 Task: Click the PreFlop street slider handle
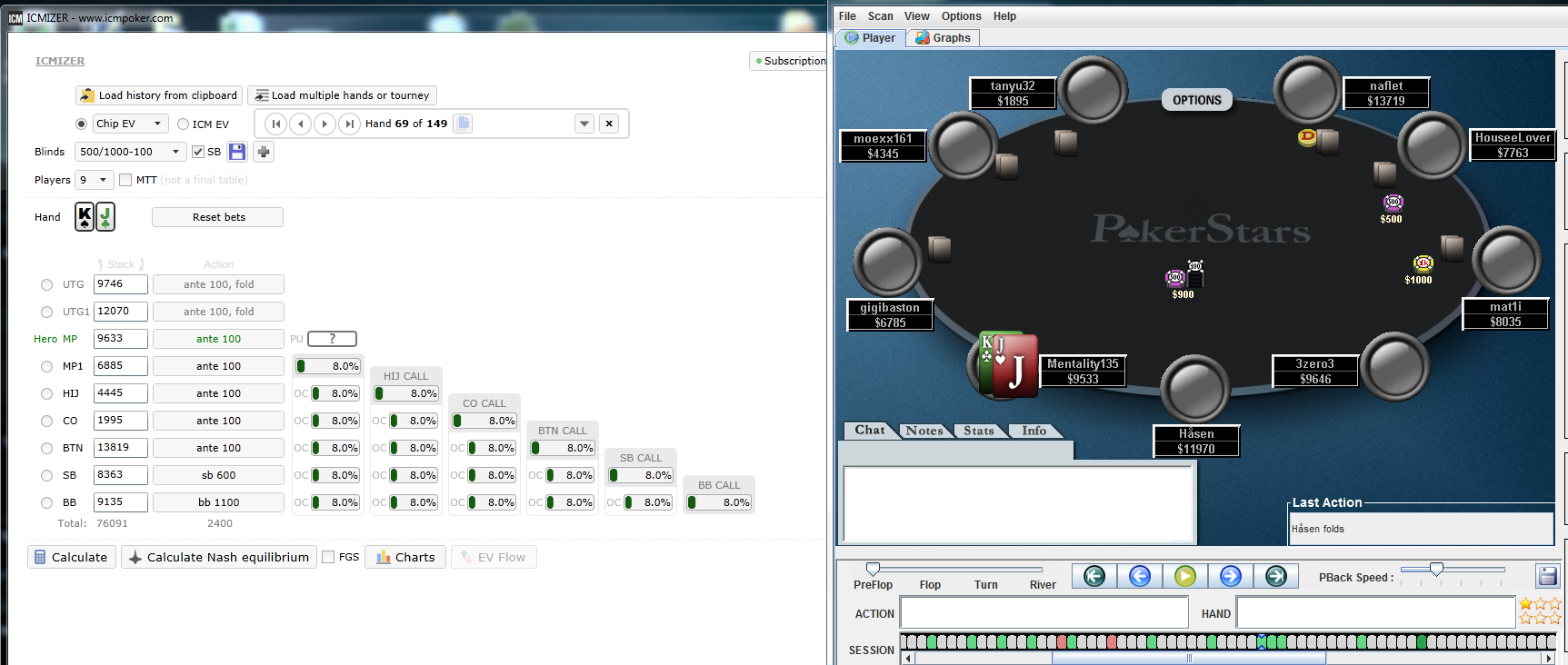(873, 569)
